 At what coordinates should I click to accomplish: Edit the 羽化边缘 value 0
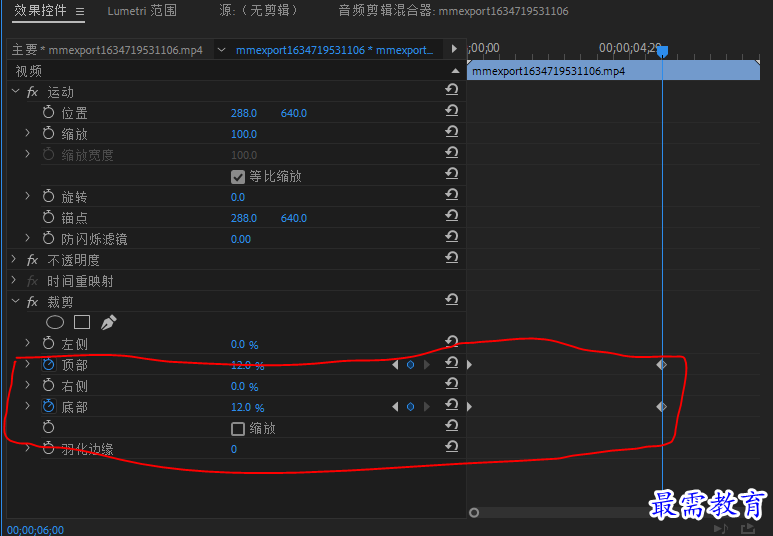234,449
